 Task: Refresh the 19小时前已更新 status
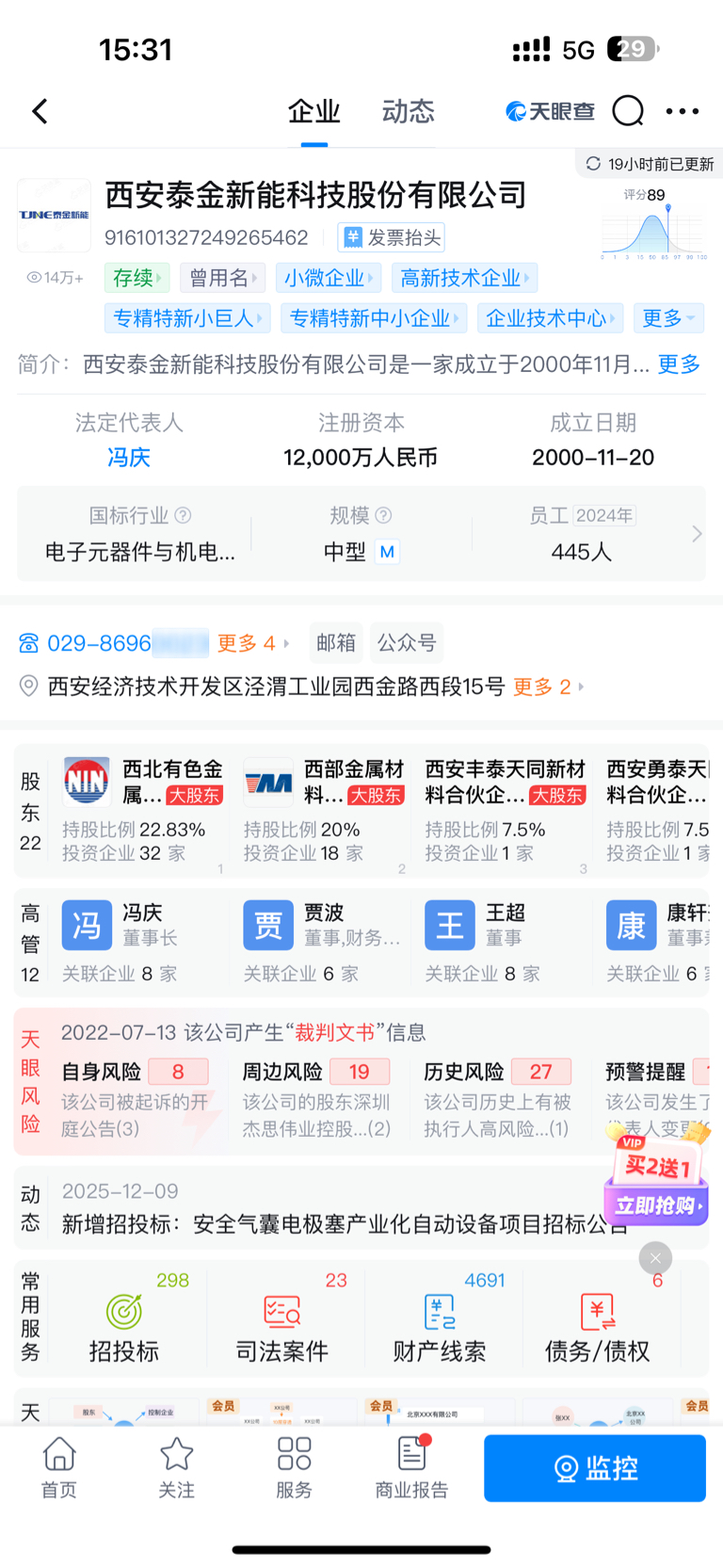649,164
